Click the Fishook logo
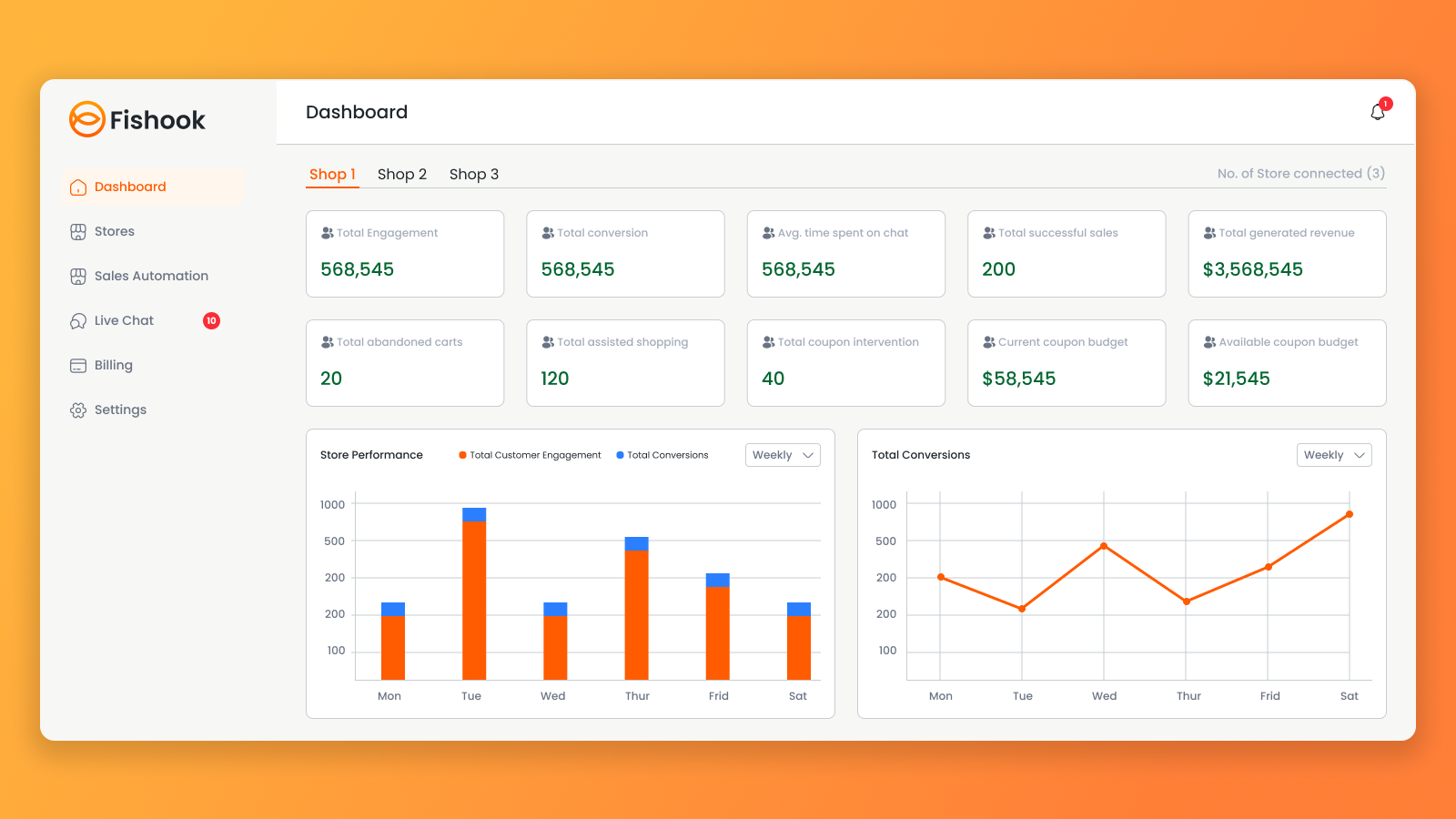This screenshot has width=1456, height=819. point(136,119)
